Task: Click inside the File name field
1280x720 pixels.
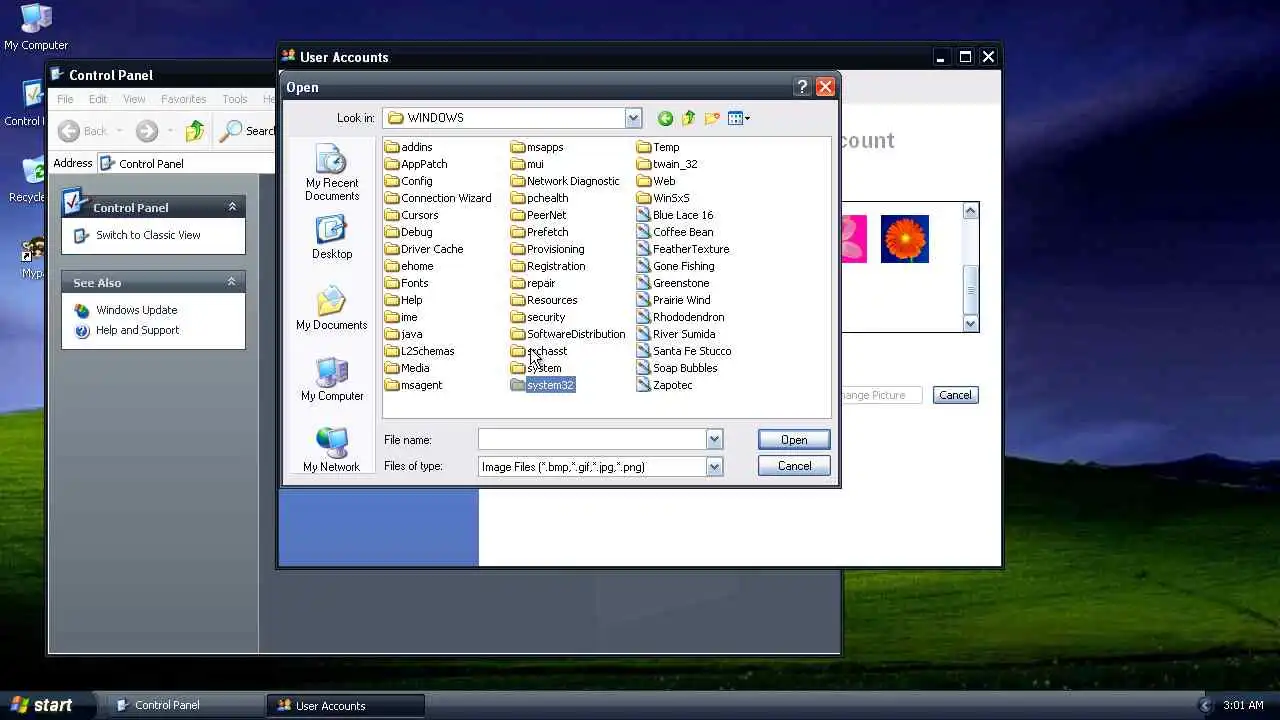Action: click(592, 440)
